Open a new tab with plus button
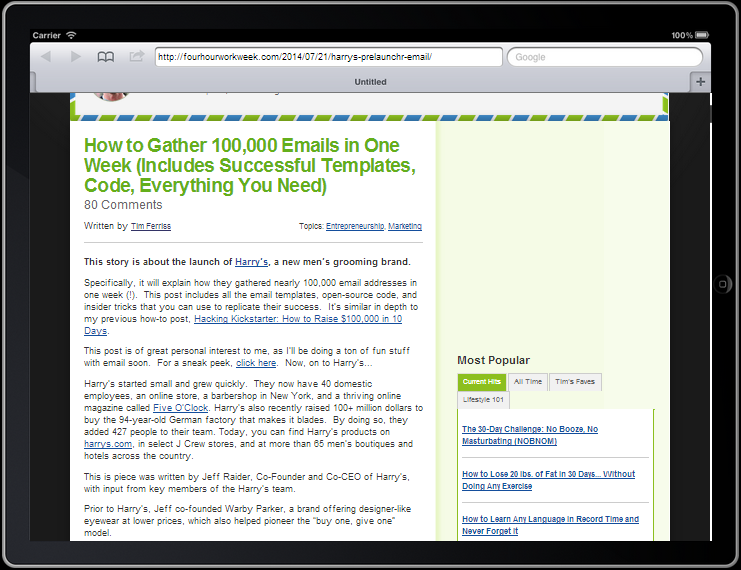 700,82
